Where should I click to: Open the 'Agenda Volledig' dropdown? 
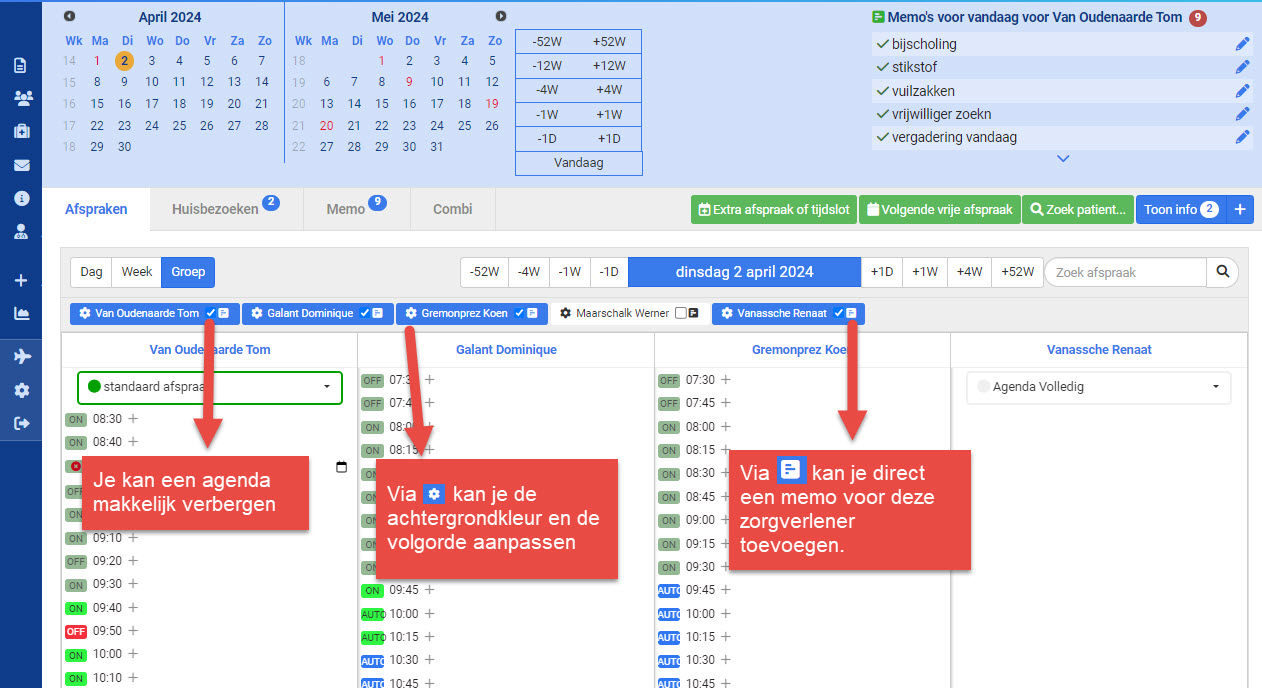click(1098, 387)
